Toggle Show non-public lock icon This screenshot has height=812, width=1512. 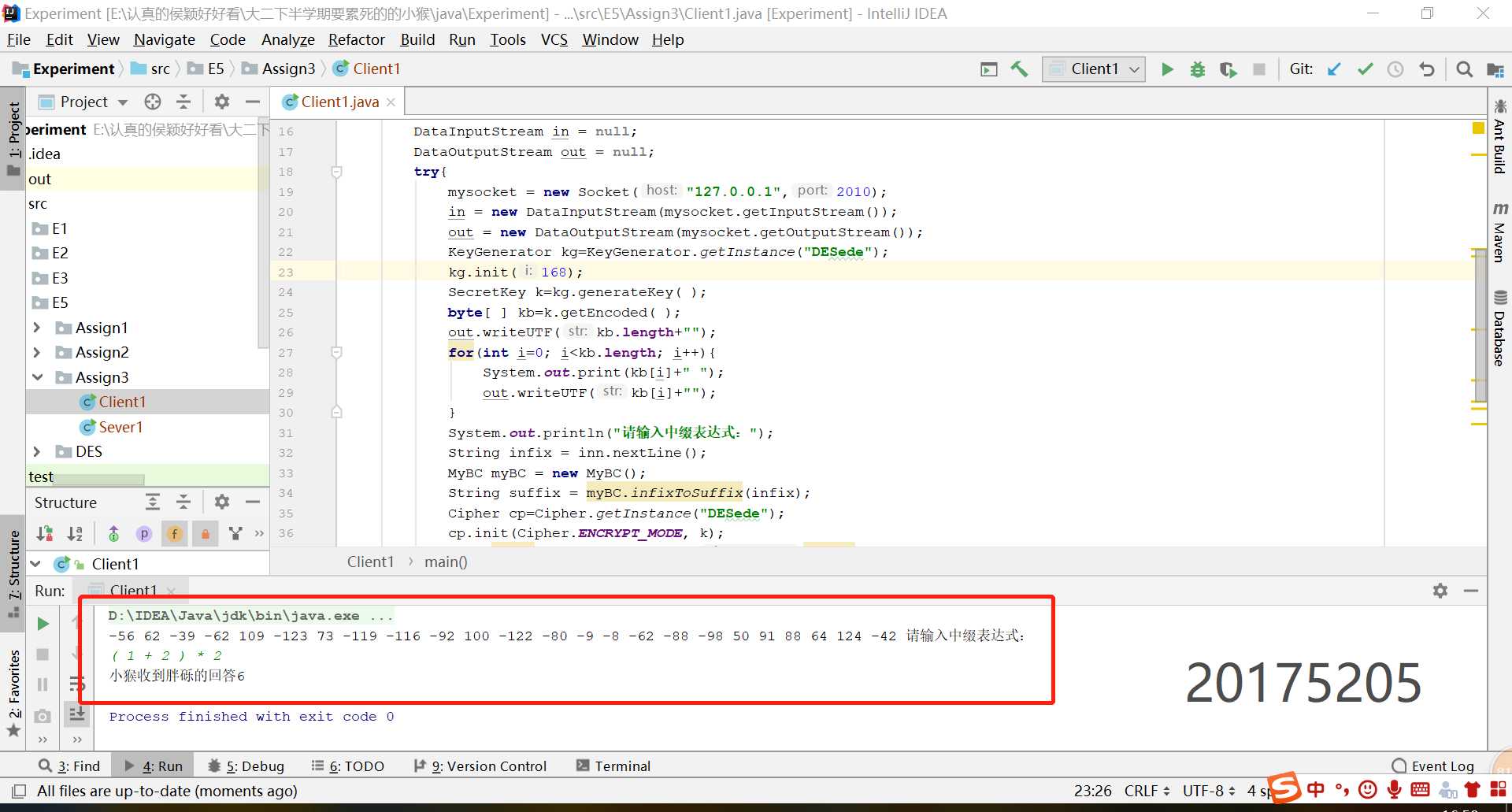click(205, 533)
